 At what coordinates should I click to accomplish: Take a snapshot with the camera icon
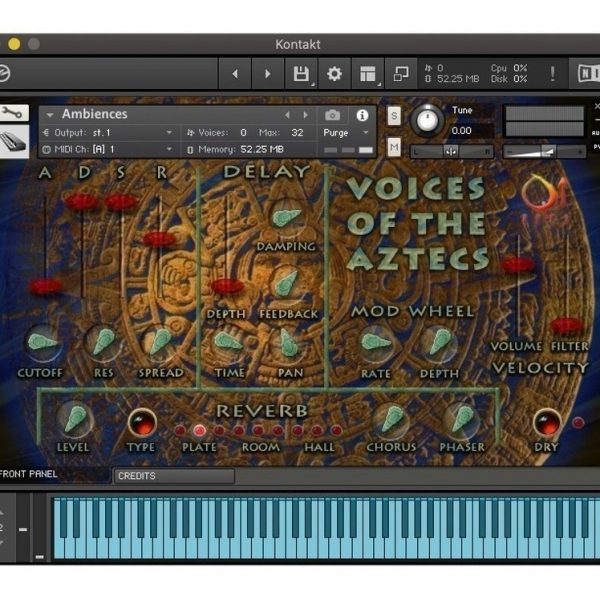(x=332, y=115)
